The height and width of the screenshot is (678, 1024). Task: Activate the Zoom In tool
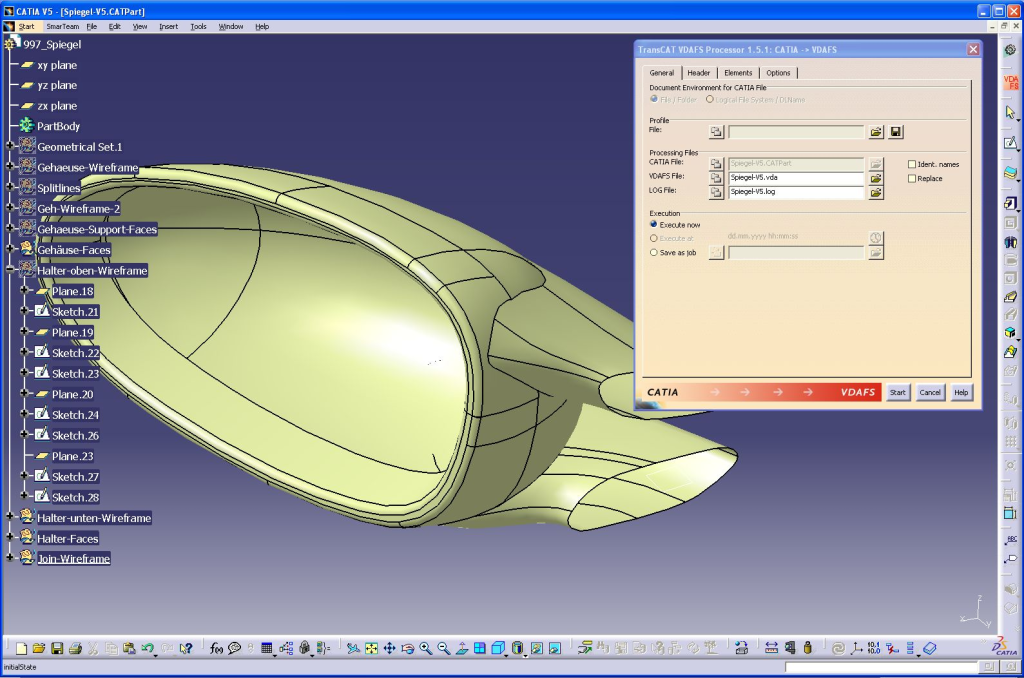tap(426, 649)
